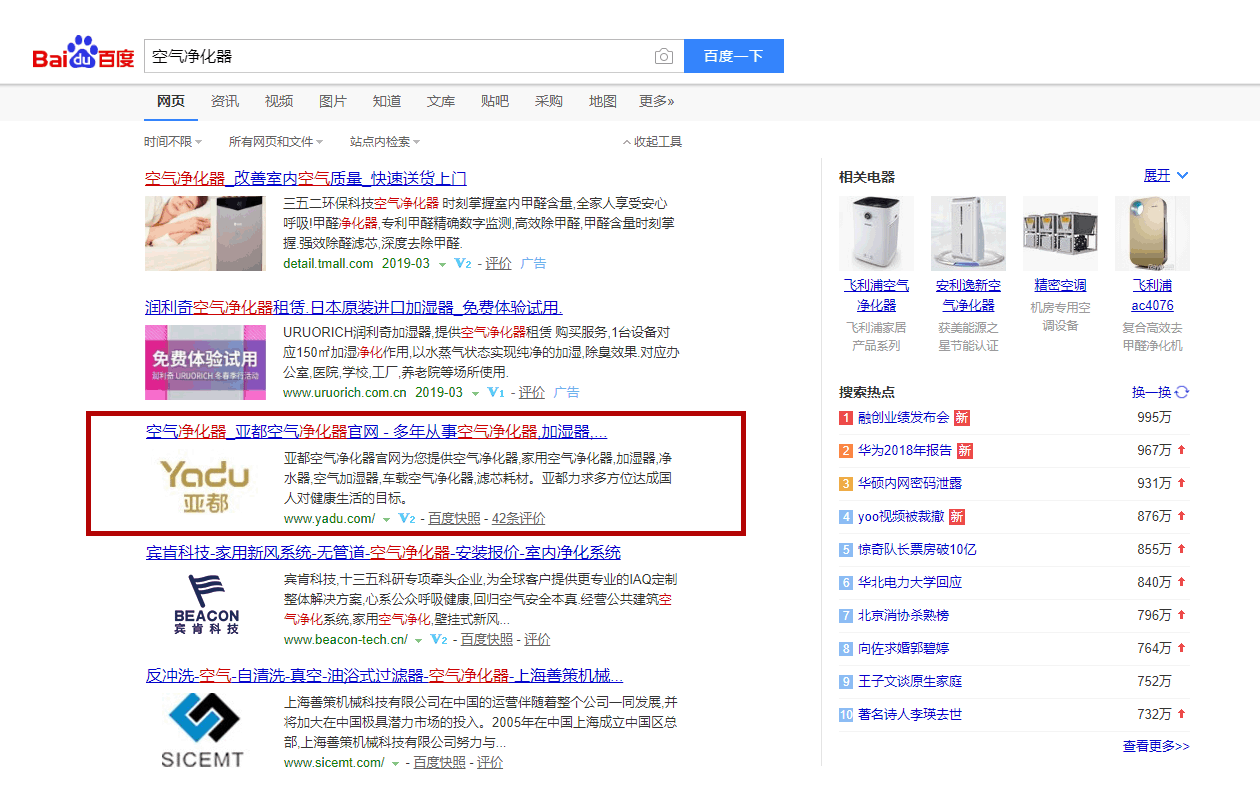The width and height of the screenshot is (1260, 809).
Task: Open the 站点内检索 filter
Action: coord(385,142)
